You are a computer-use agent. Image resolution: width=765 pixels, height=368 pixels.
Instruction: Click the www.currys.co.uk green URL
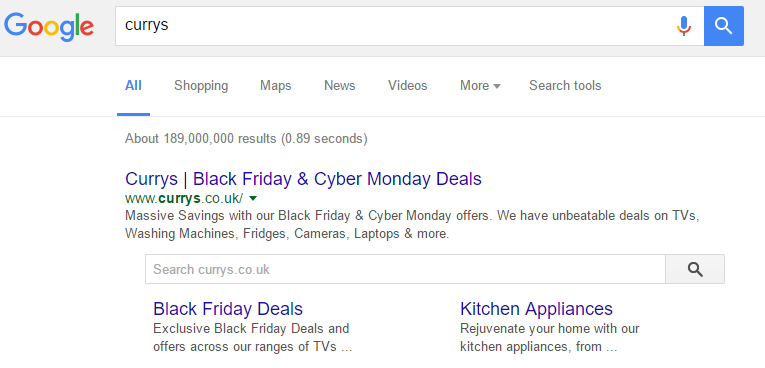click(x=184, y=199)
